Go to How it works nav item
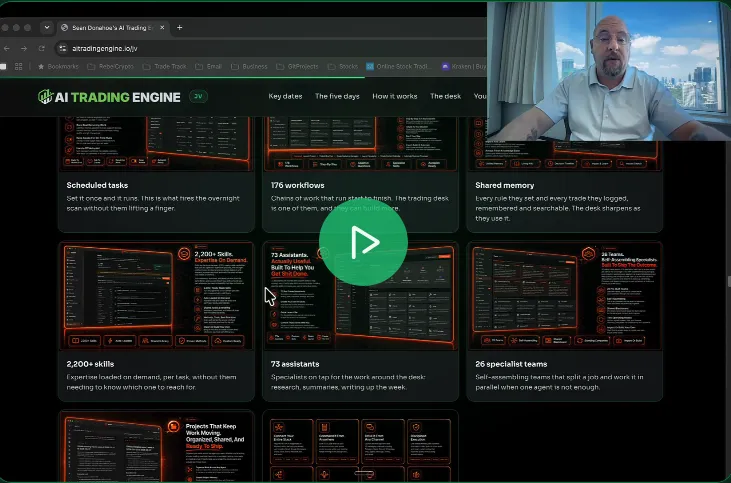Image resolution: width=731 pixels, height=483 pixels. click(x=394, y=96)
